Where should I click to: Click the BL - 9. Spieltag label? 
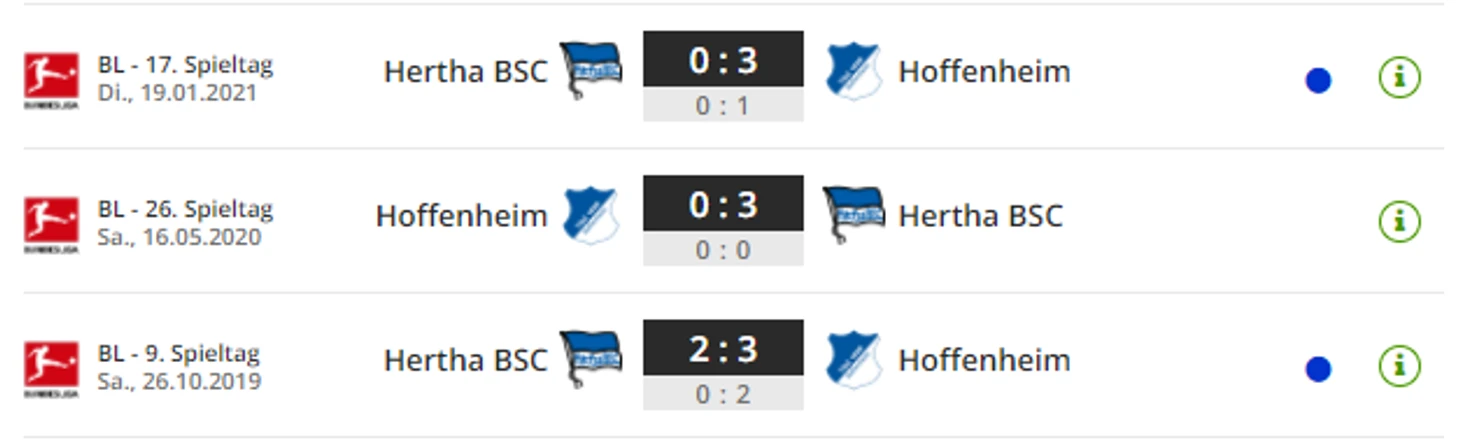coord(179,354)
